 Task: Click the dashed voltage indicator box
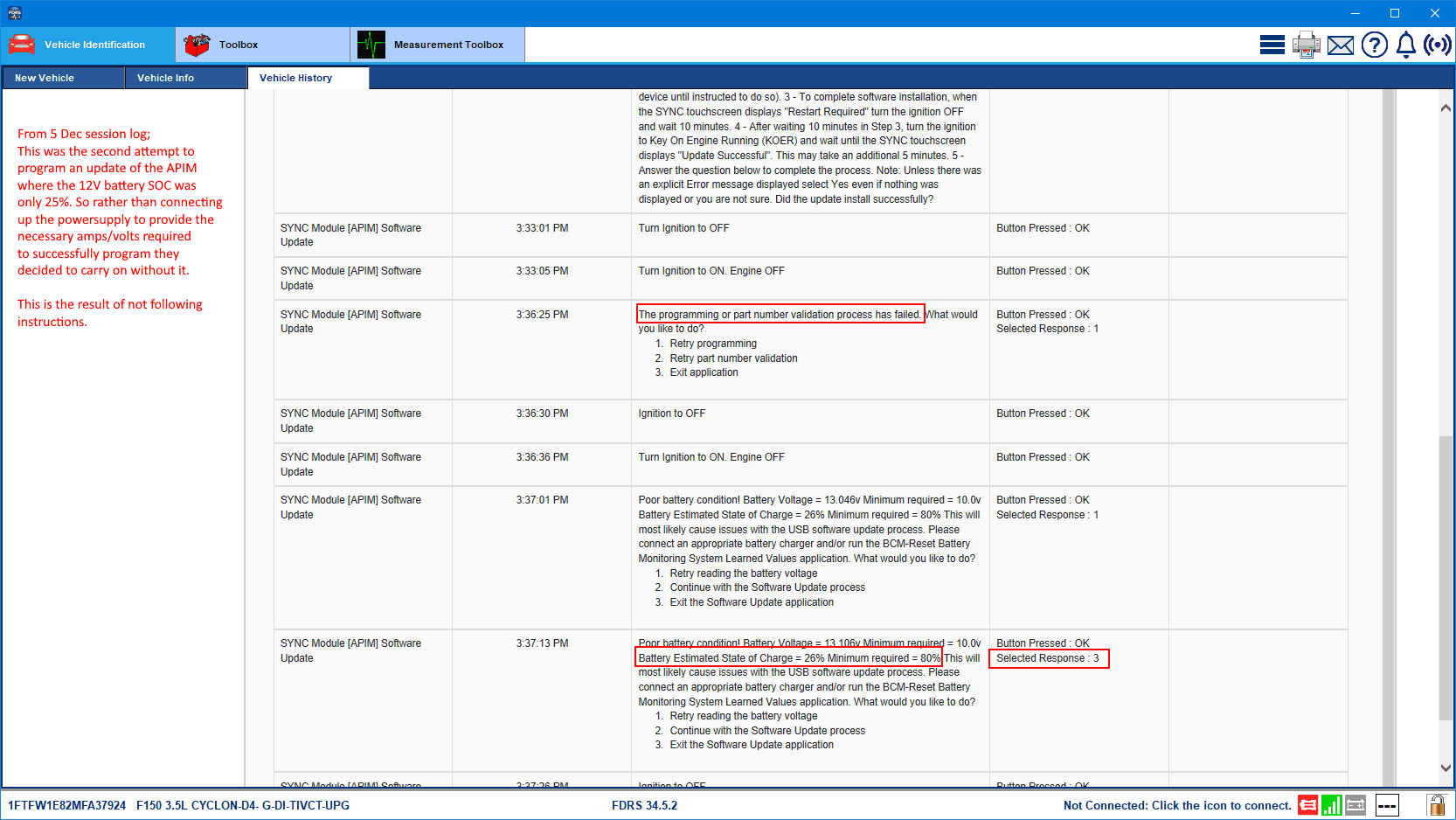coord(1387,805)
